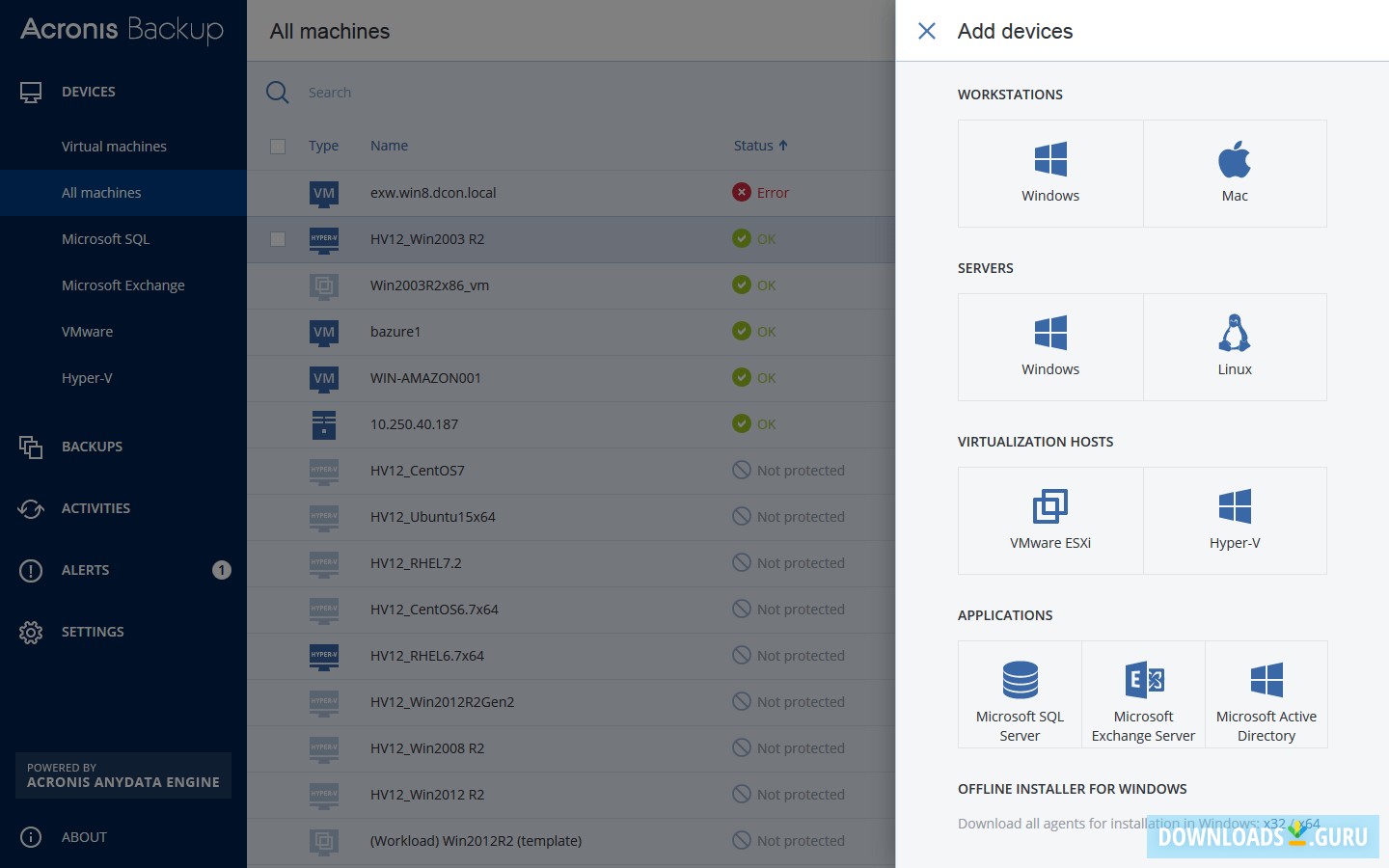The image size is (1389, 868).
Task: Select Windows under Workstations
Action: [x=1049, y=174]
